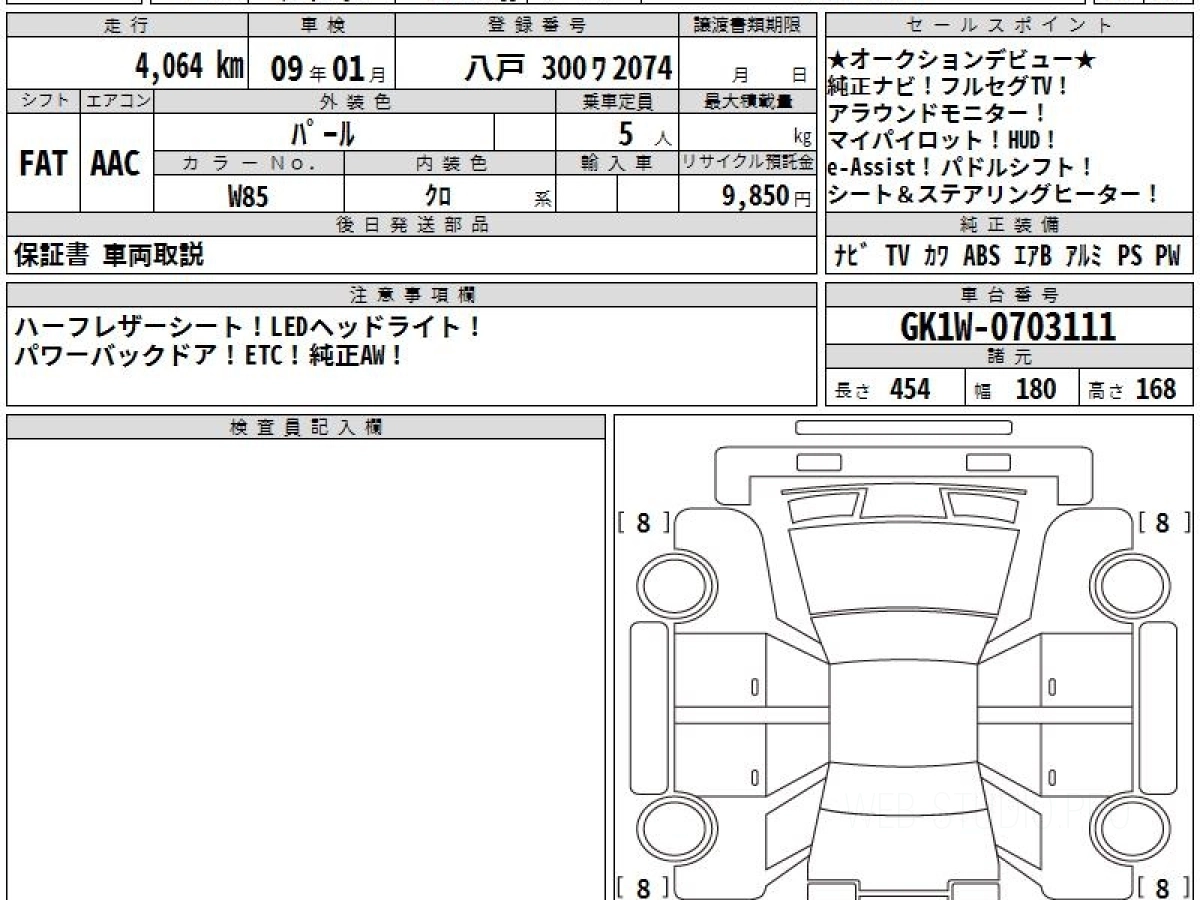Select the AAC air conditioner cell
The width and height of the screenshot is (1200, 900).
[x=116, y=164]
